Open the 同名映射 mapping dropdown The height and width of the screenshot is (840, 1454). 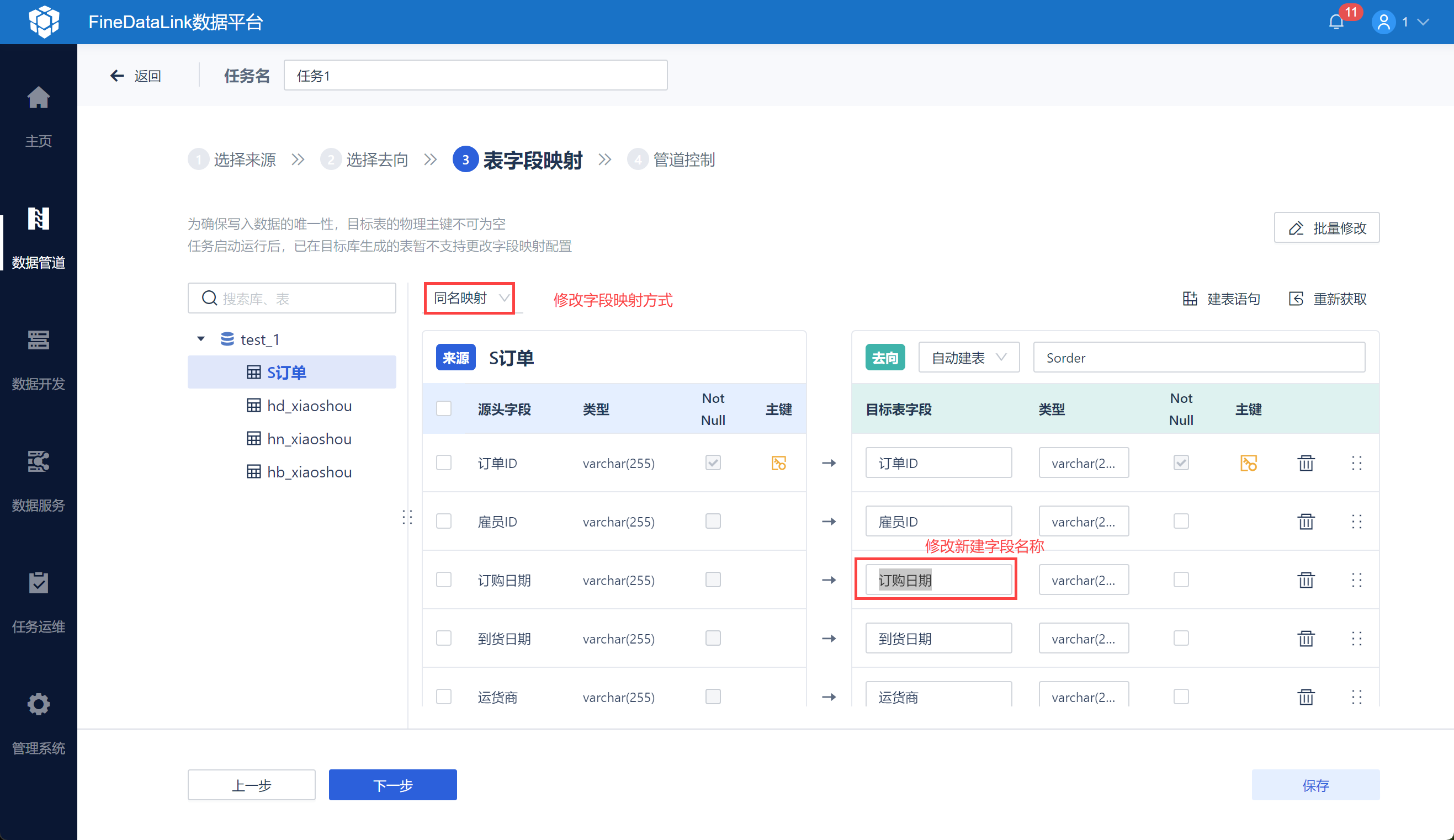tap(470, 298)
